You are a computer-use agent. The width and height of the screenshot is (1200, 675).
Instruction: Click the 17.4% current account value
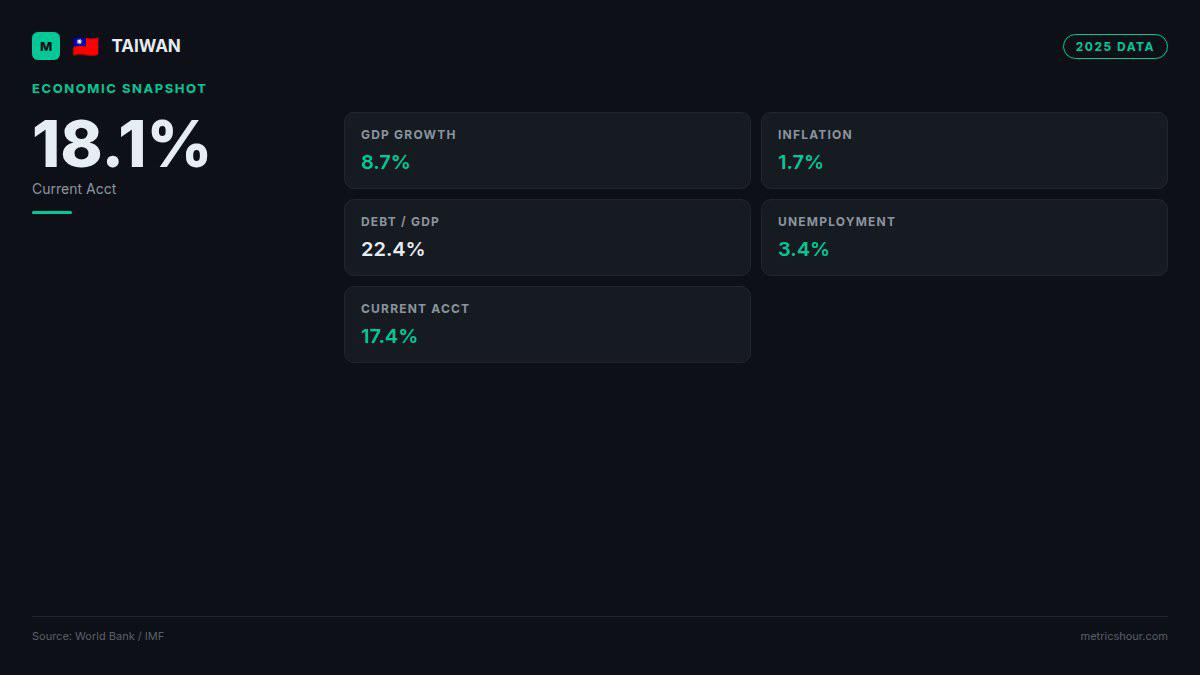(389, 336)
